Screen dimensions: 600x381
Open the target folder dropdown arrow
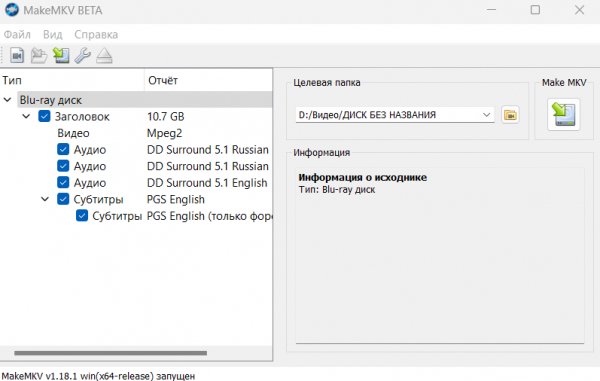(486, 115)
